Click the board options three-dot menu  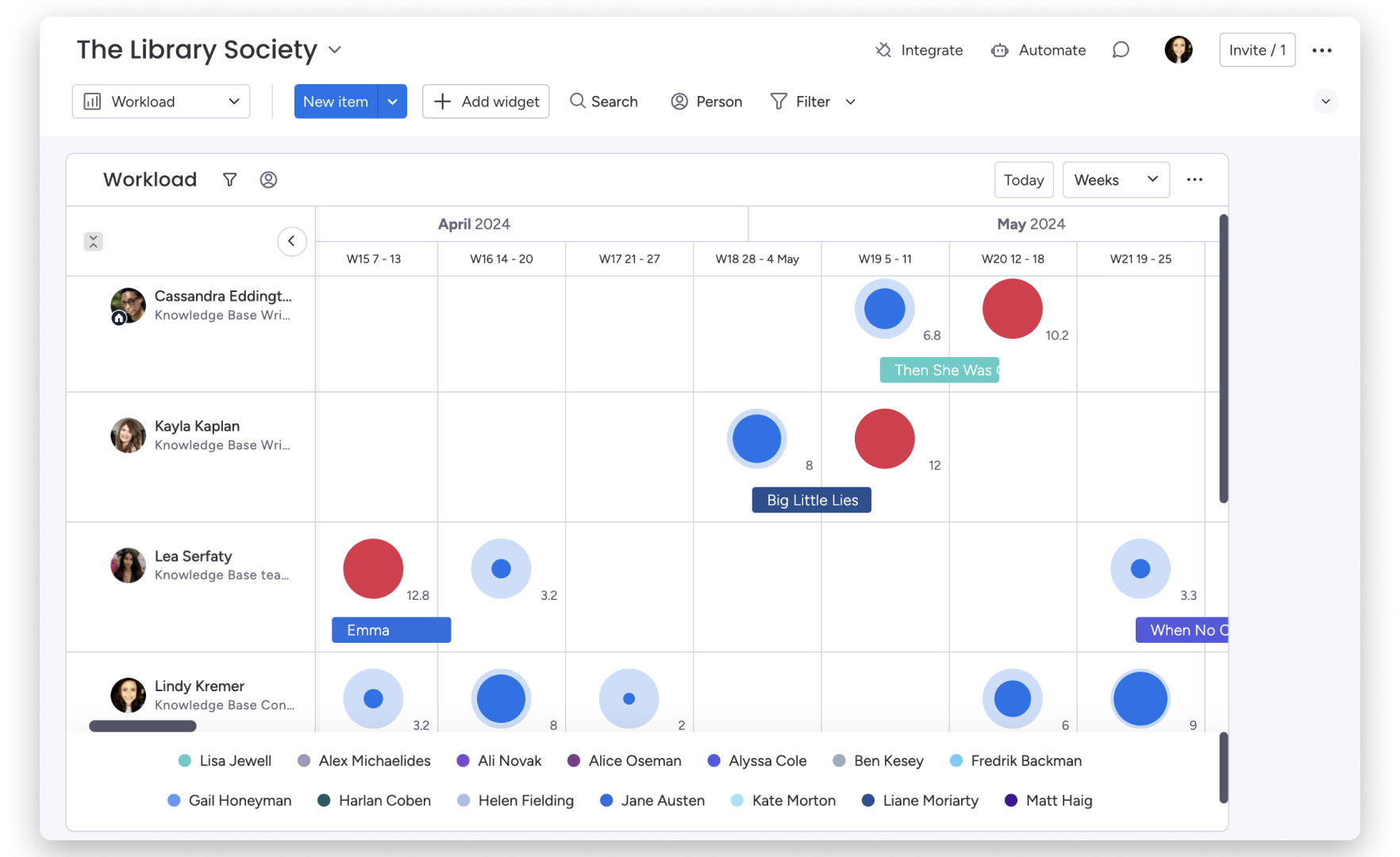point(1321,50)
